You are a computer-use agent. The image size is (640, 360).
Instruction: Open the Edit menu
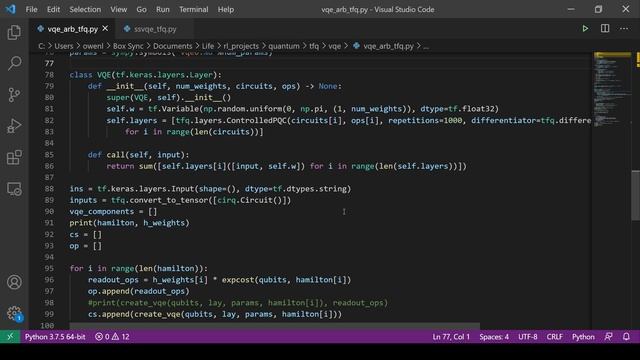[53, 9]
